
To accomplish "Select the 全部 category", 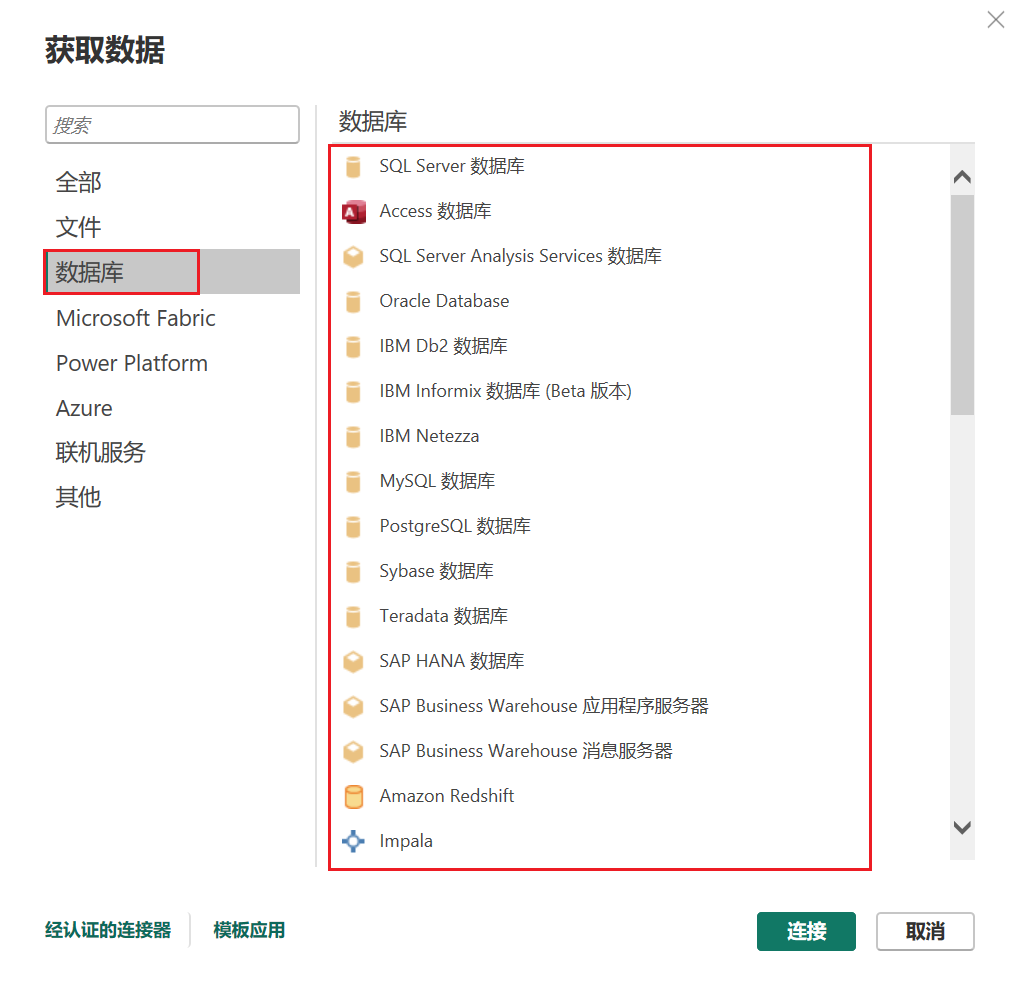I will (172, 182).
